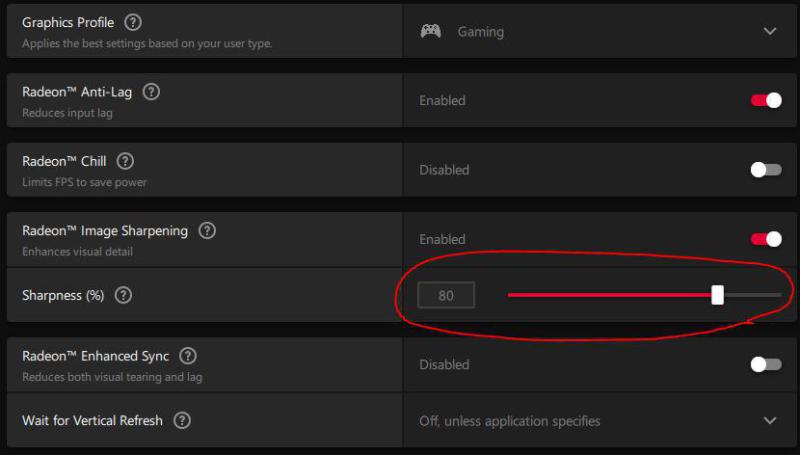Click the Sharpness value field showing 80
This screenshot has width=800, height=455.
[446, 295]
